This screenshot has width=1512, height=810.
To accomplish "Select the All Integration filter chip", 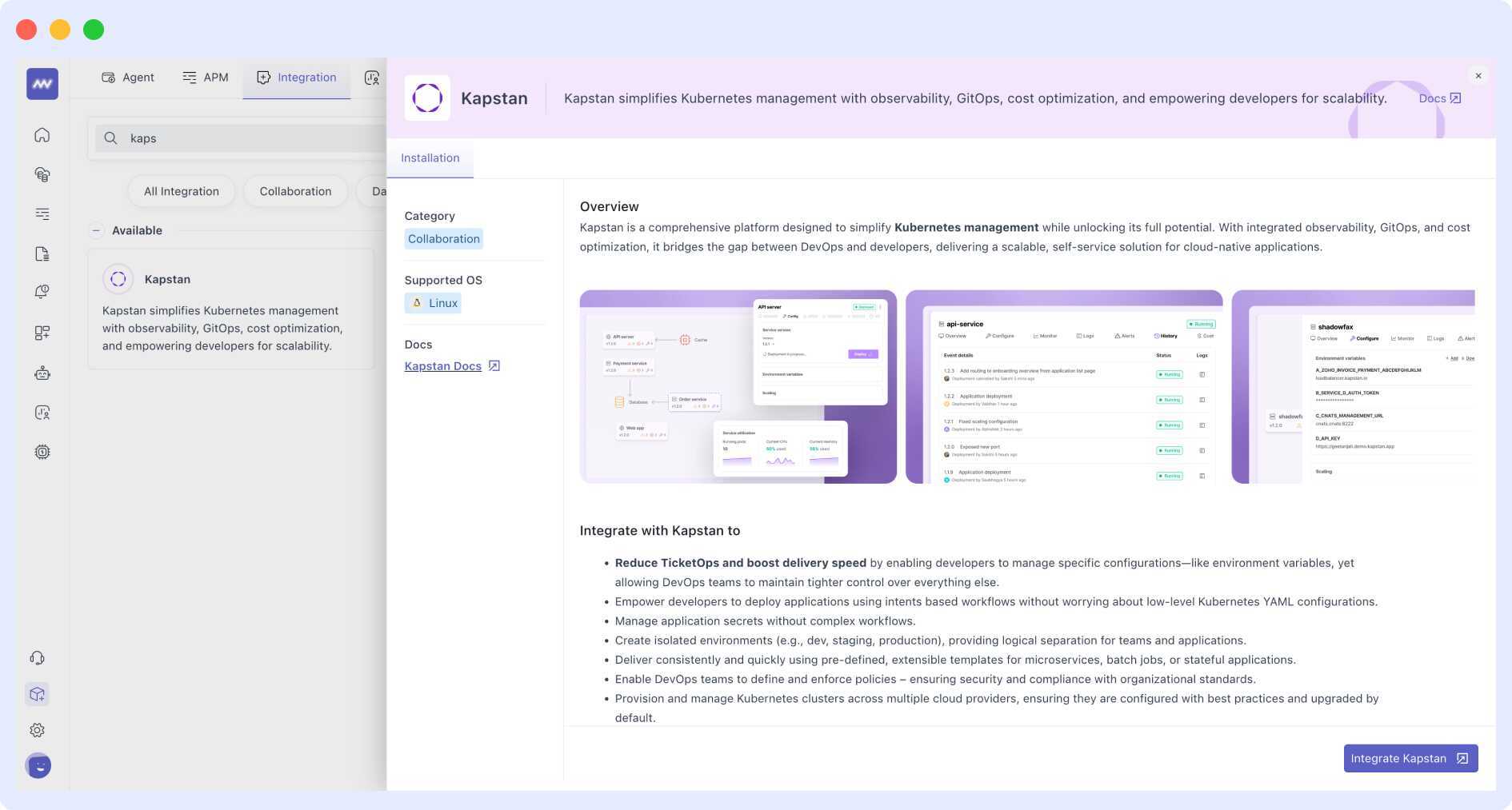I will (182, 191).
